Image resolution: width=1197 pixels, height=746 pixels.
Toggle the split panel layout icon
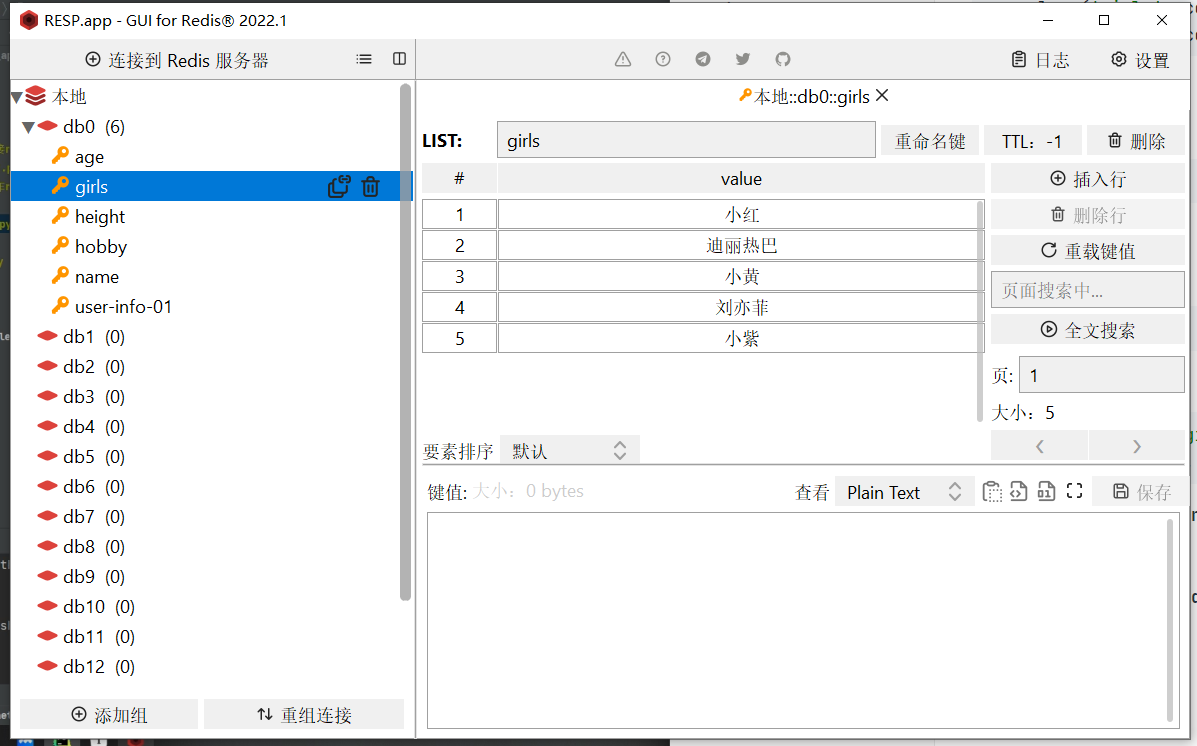click(x=399, y=60)
